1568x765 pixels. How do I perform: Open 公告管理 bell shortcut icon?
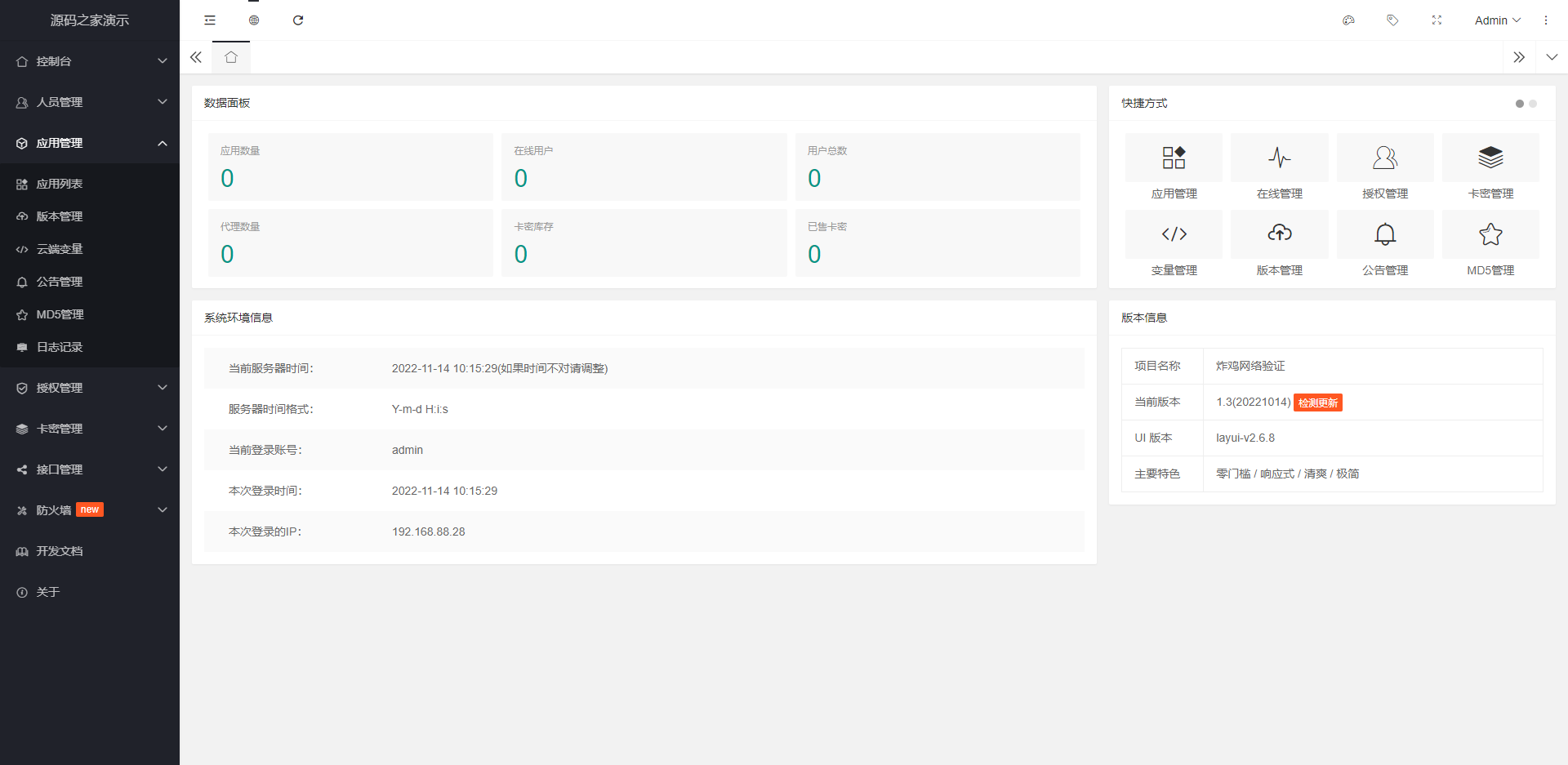1385,234
